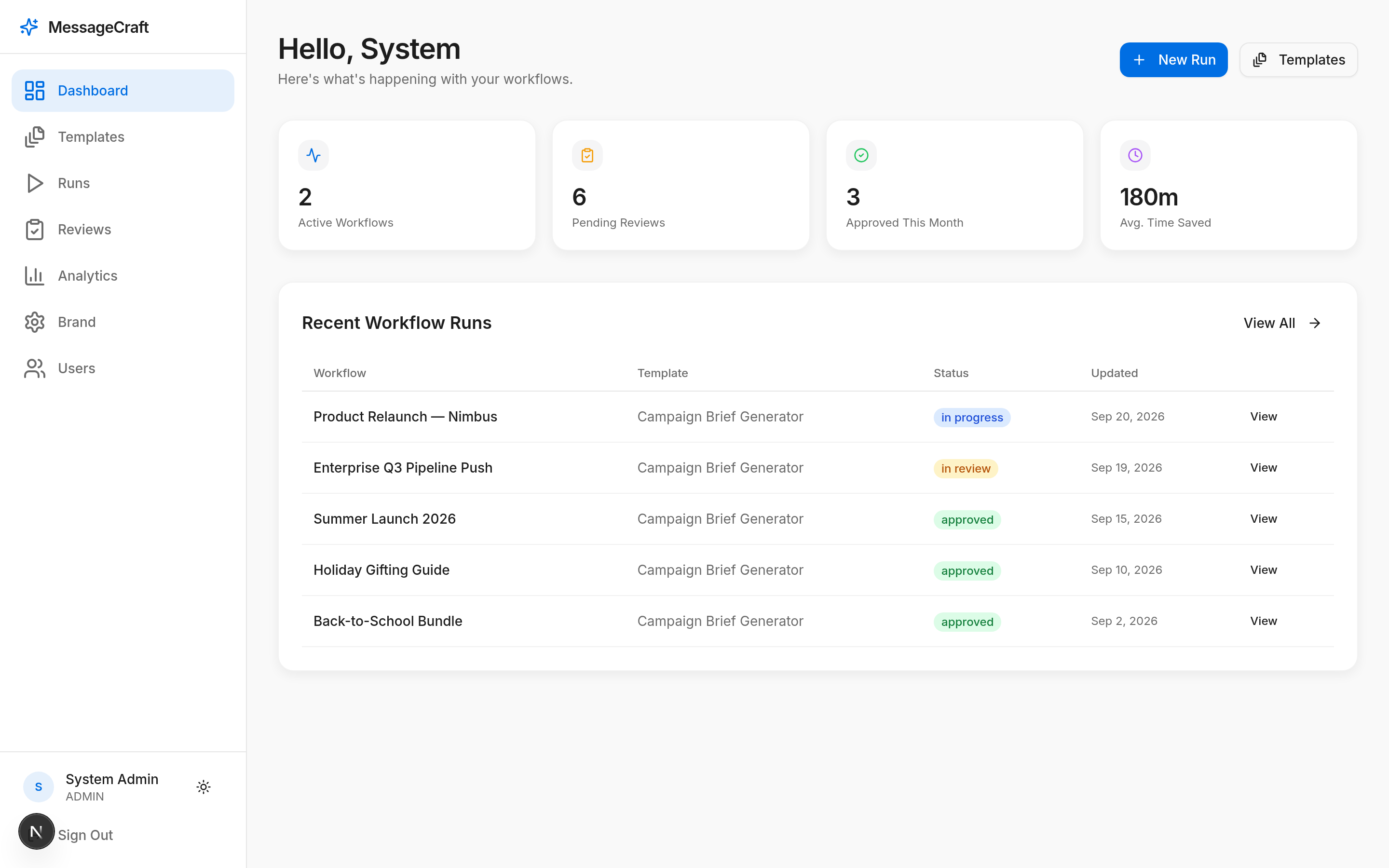Screen dimensions: 1389x868
Task: Click the Approved This Month checkmark icon
Action: [x=861, y=155]
